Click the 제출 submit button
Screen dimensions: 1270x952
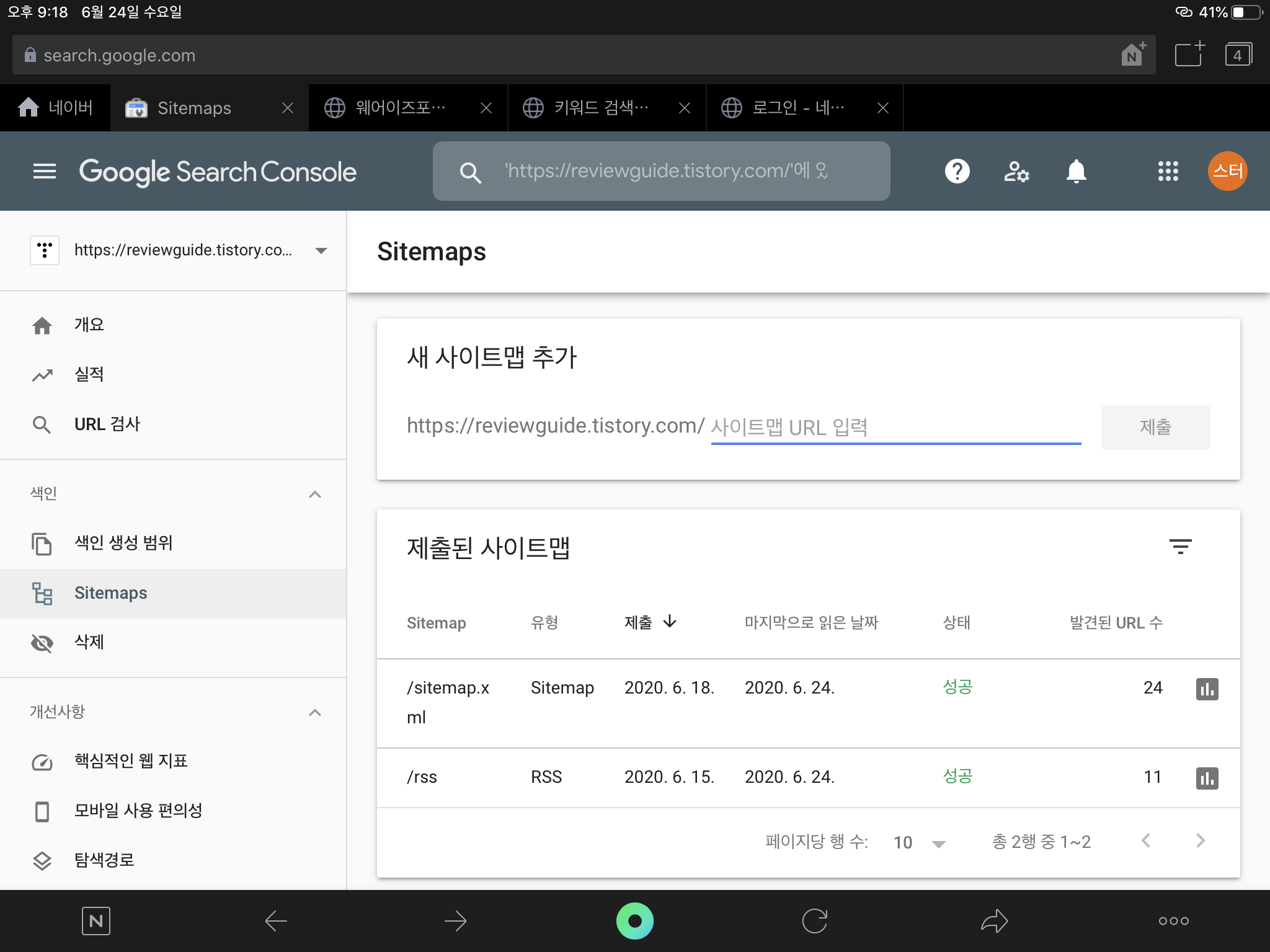[x=1155, y=427]
